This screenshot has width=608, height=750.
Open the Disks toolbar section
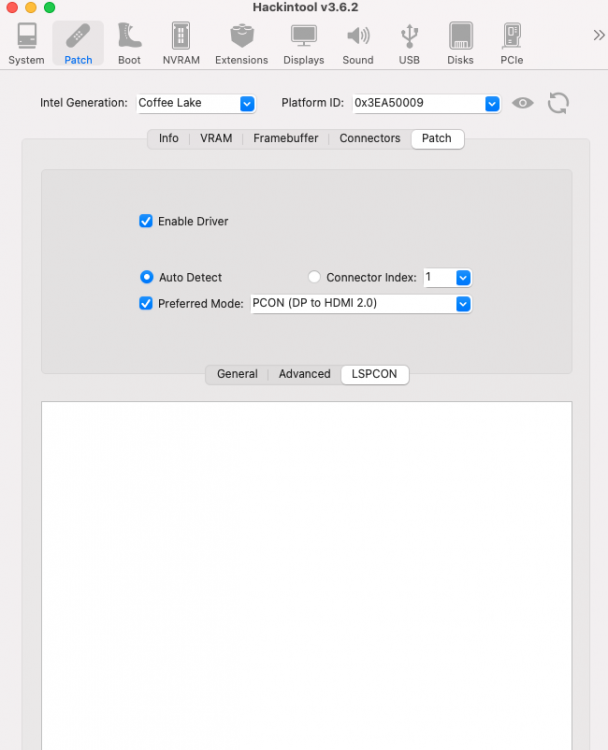(x=460, y=44)
